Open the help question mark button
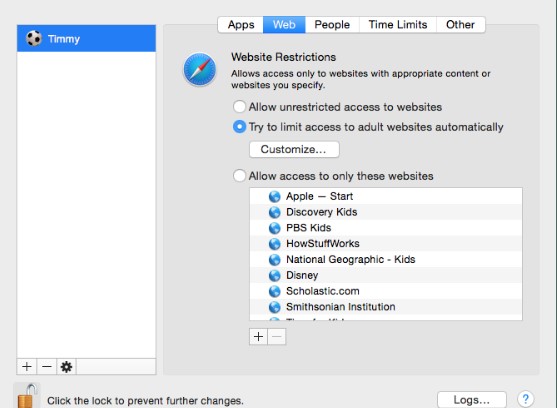The width and height of the screenshot is (557, 408). coord(525,399)
